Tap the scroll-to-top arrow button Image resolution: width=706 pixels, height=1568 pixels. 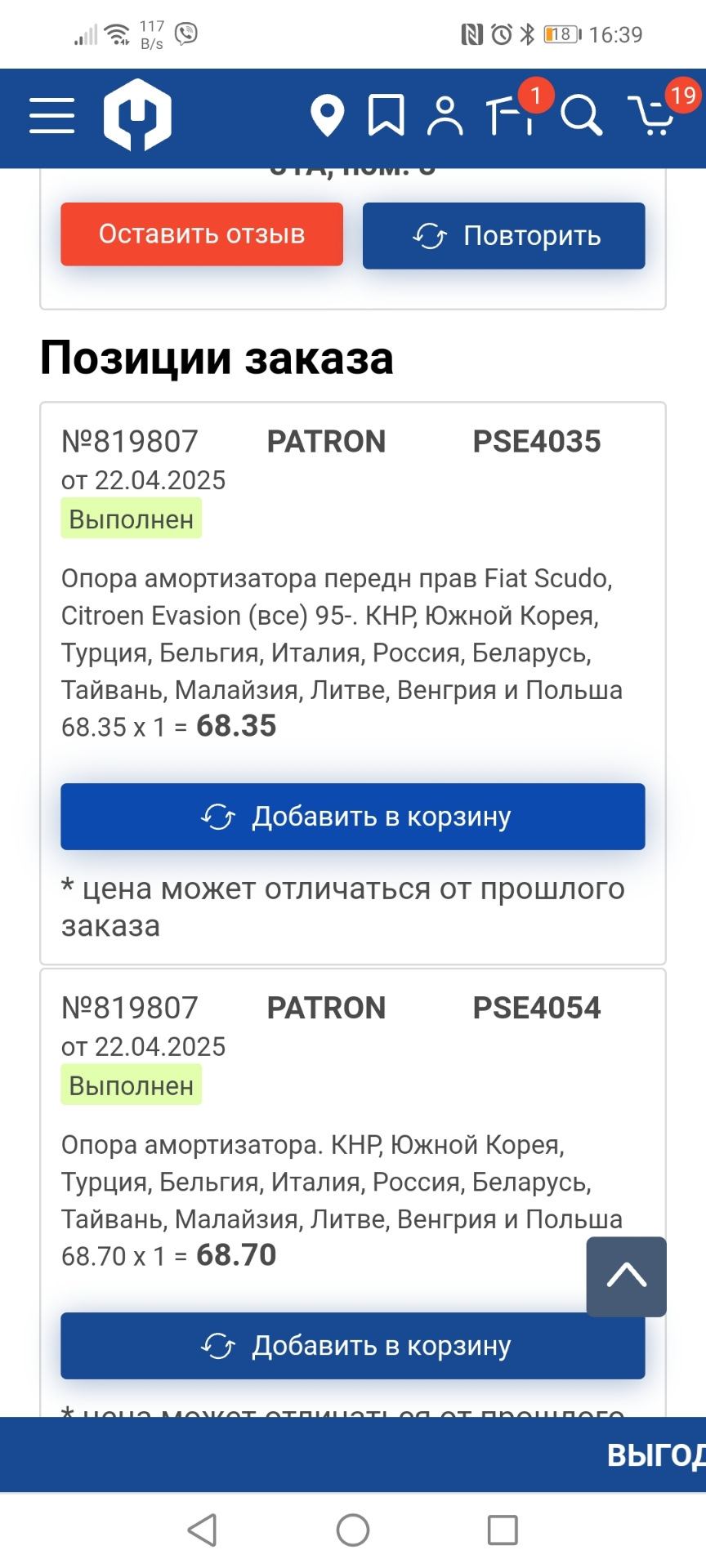coord(627,1276)
